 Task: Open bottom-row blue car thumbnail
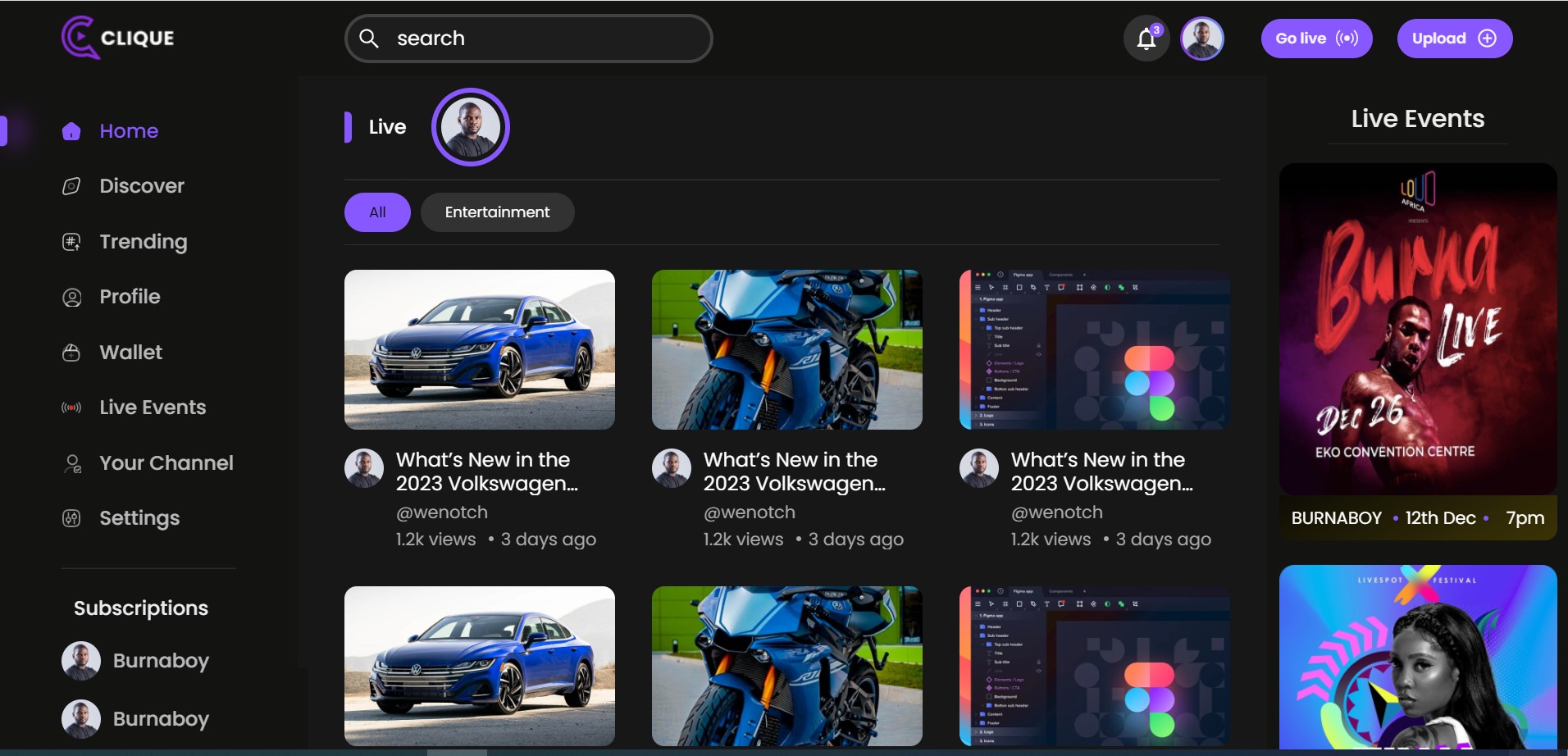[x=480, y=666]
